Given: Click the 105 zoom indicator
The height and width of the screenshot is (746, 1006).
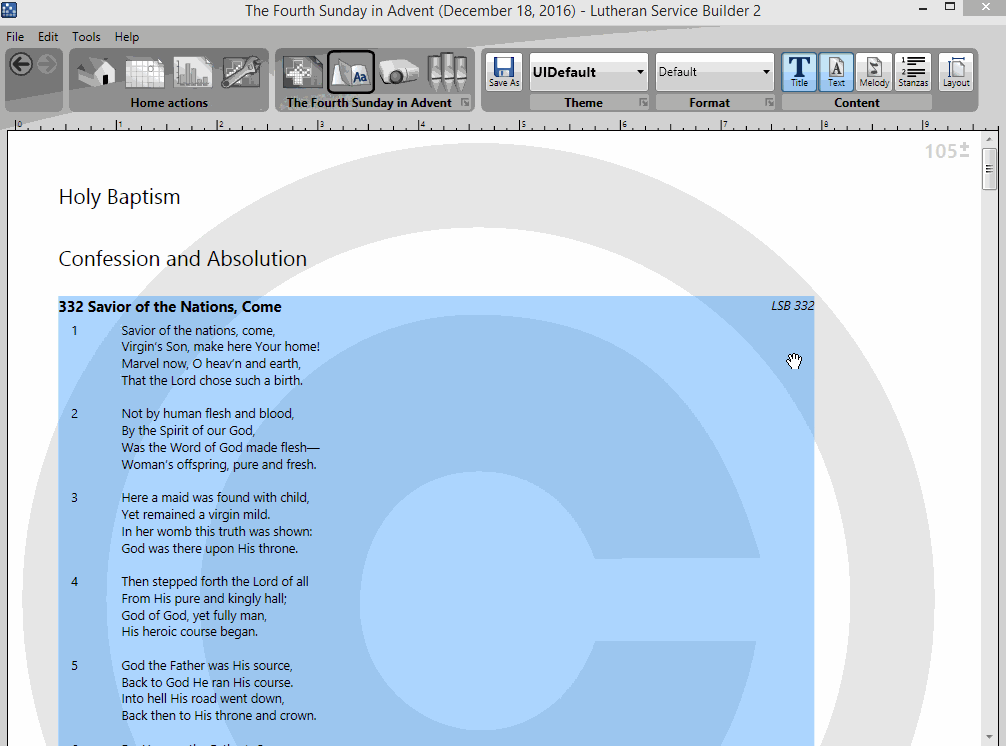Looking at the screenshot, I should tap(947, 151).
